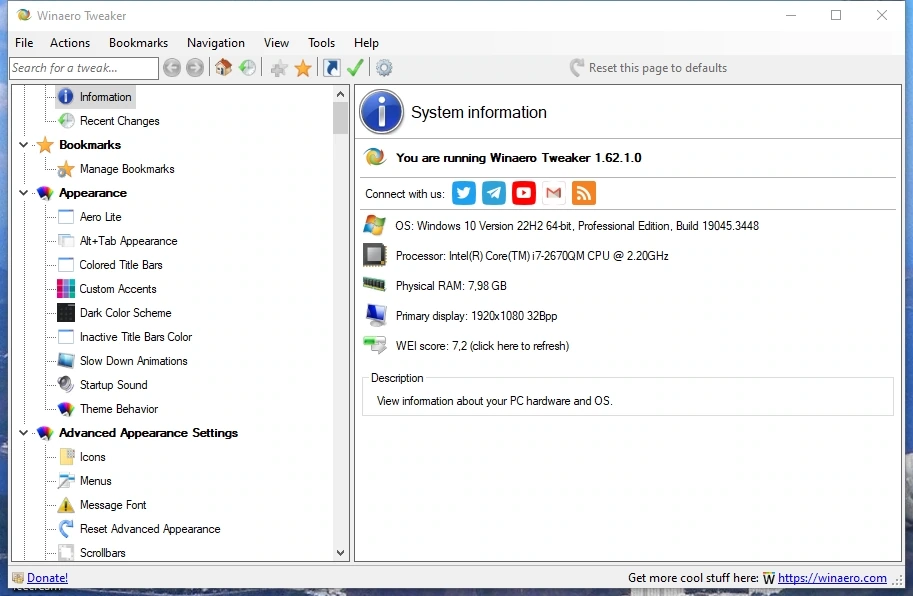913x596 pixels.
Task: Open the Twitter connect icon
Action: (x=463, y=193)
